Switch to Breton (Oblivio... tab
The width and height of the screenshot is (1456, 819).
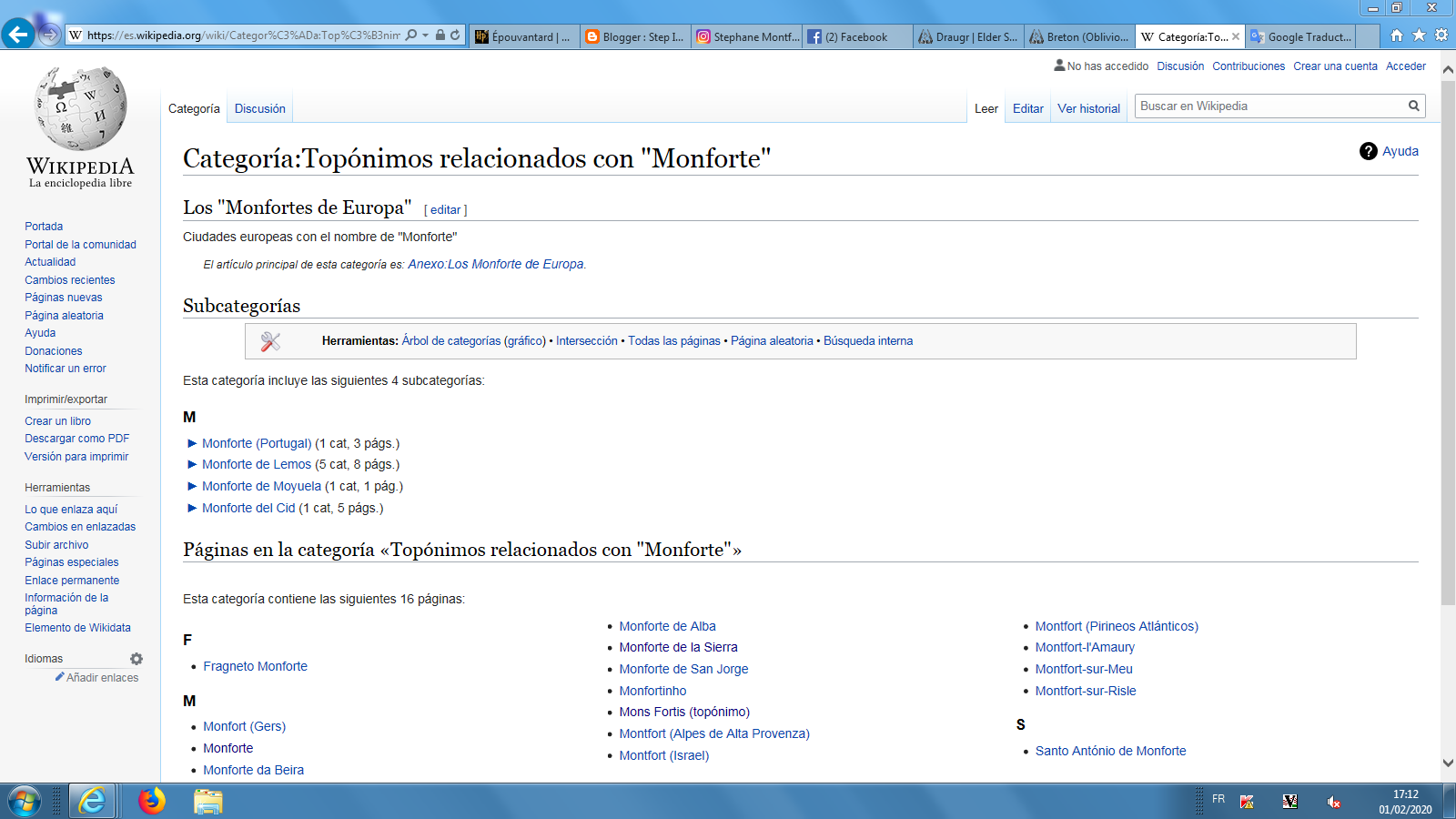point(1080,36)
